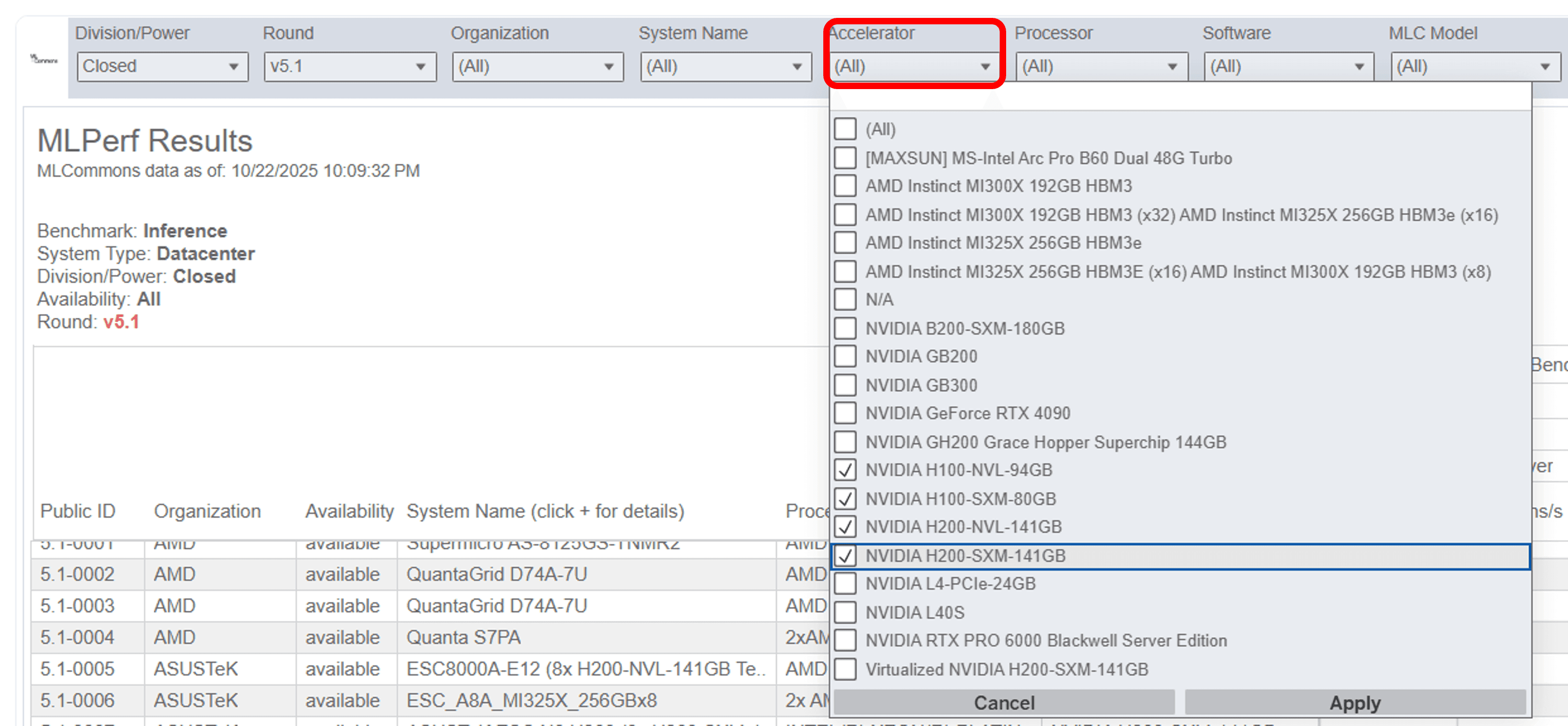Open the MLC Model dropdown
Image resolution: width=1568 pixels, height=726 pixels.
click(x=1476, y=66)
